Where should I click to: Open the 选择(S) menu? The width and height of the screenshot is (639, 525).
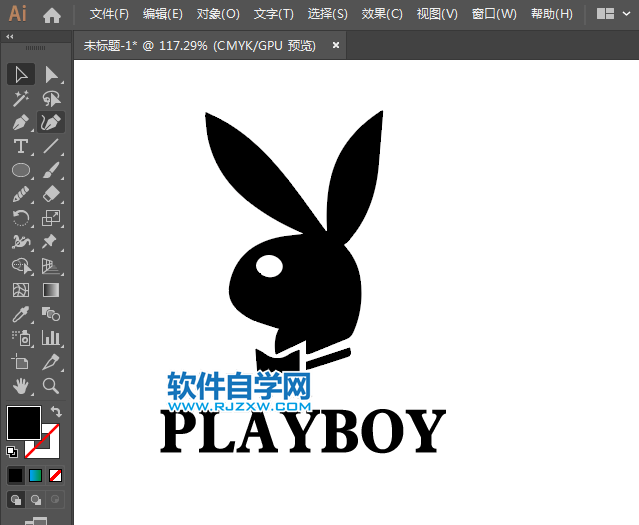point(328,14)
